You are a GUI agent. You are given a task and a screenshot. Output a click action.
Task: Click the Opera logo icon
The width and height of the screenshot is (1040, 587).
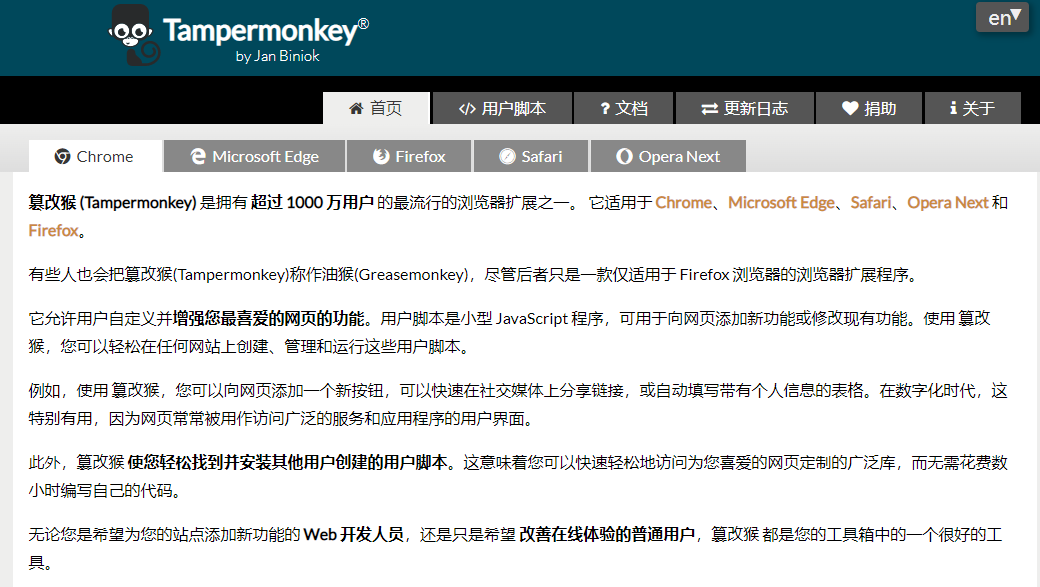pos(624,157)
